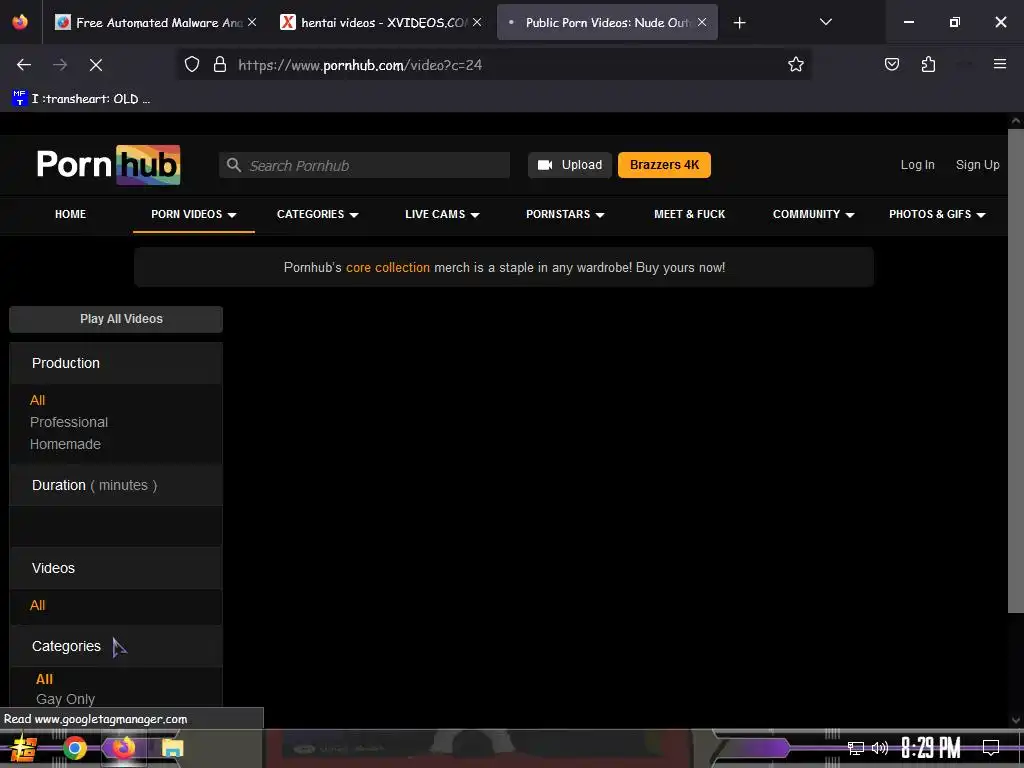
Task: Select All under Categories filter
Action: (44, 679)
